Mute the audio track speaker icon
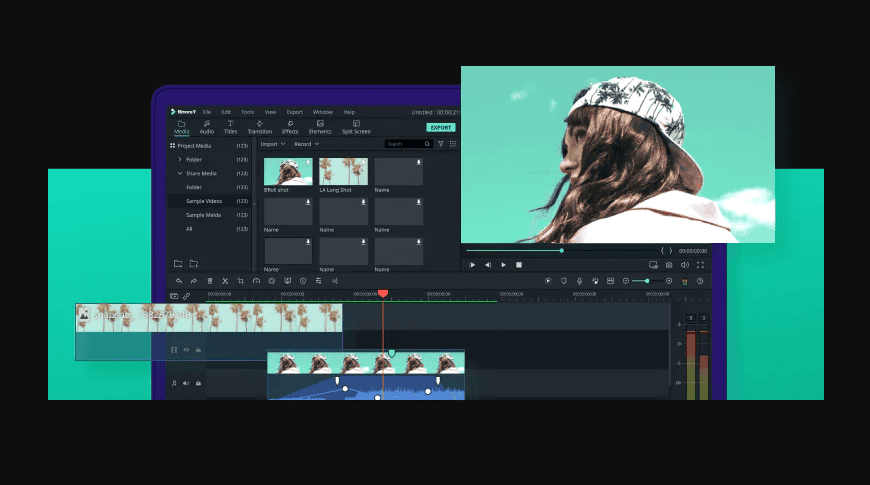This screenshot has height=485, width=870. pos(186,383)
